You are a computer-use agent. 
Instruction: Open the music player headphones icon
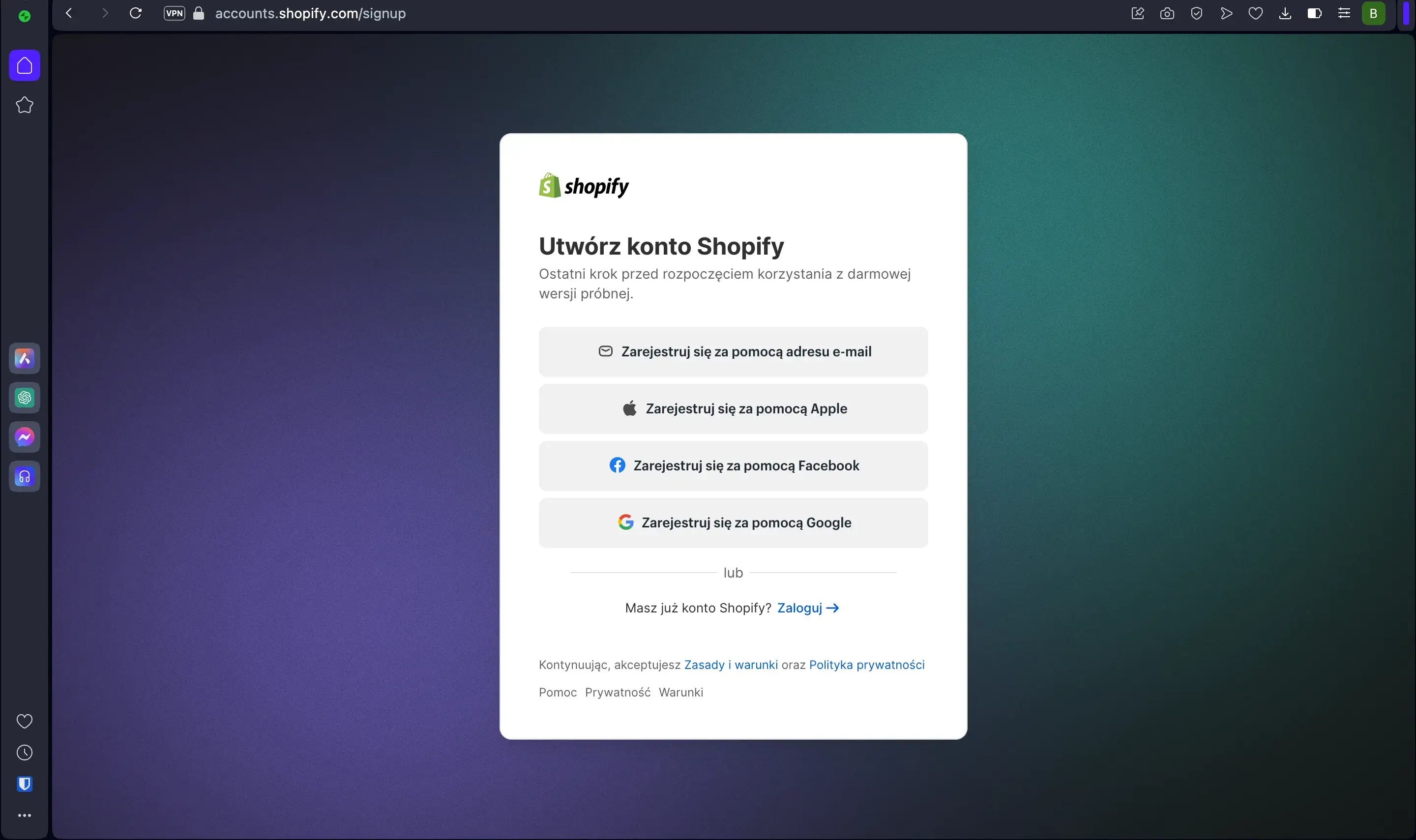click(x=25, y=477)
